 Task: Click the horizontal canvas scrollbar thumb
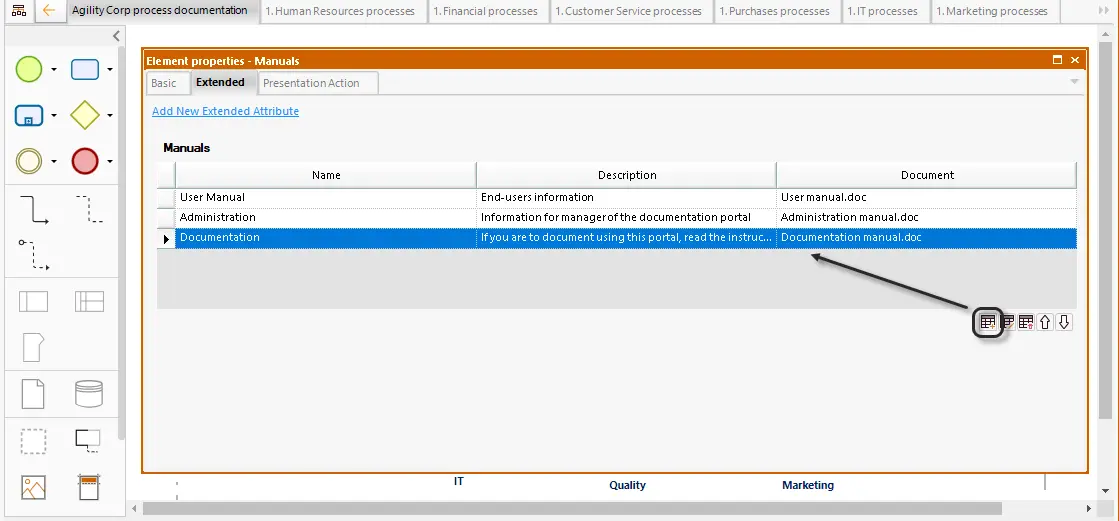pos(572,508)
